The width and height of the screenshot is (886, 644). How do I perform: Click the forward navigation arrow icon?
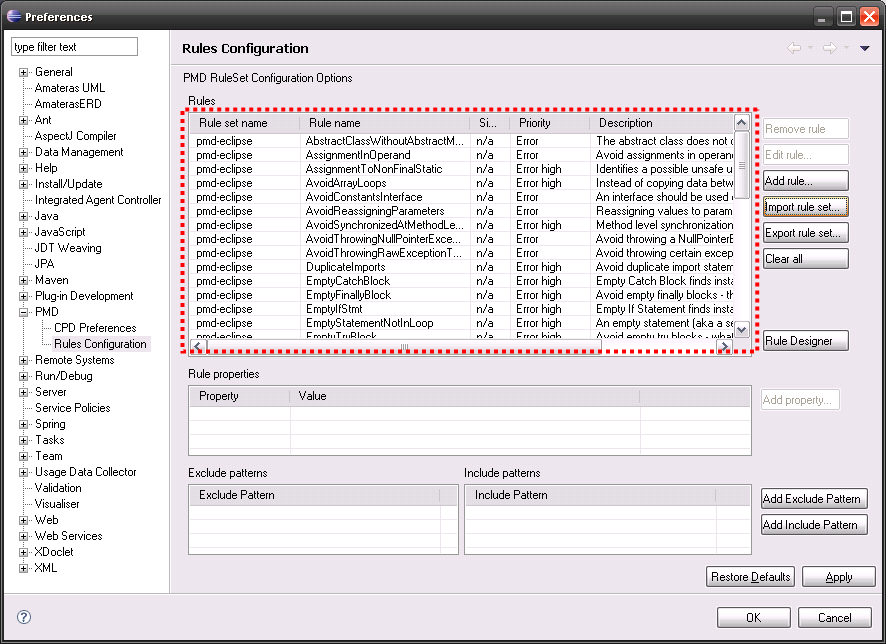click(829, 48)
